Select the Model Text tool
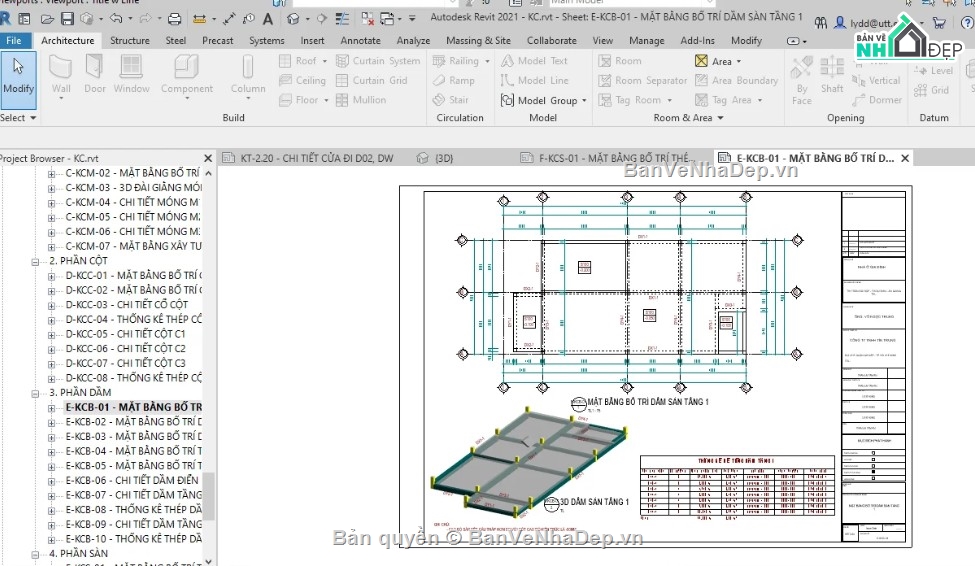 click(534, 61)
